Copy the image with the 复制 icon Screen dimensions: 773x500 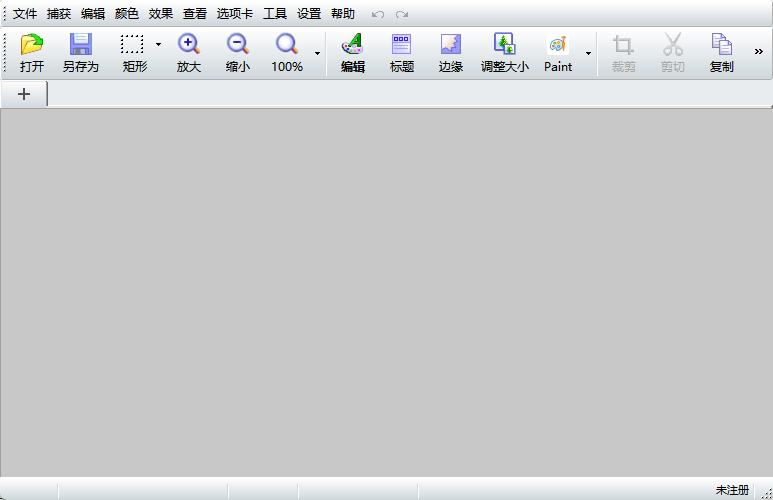tap(722, 53)
